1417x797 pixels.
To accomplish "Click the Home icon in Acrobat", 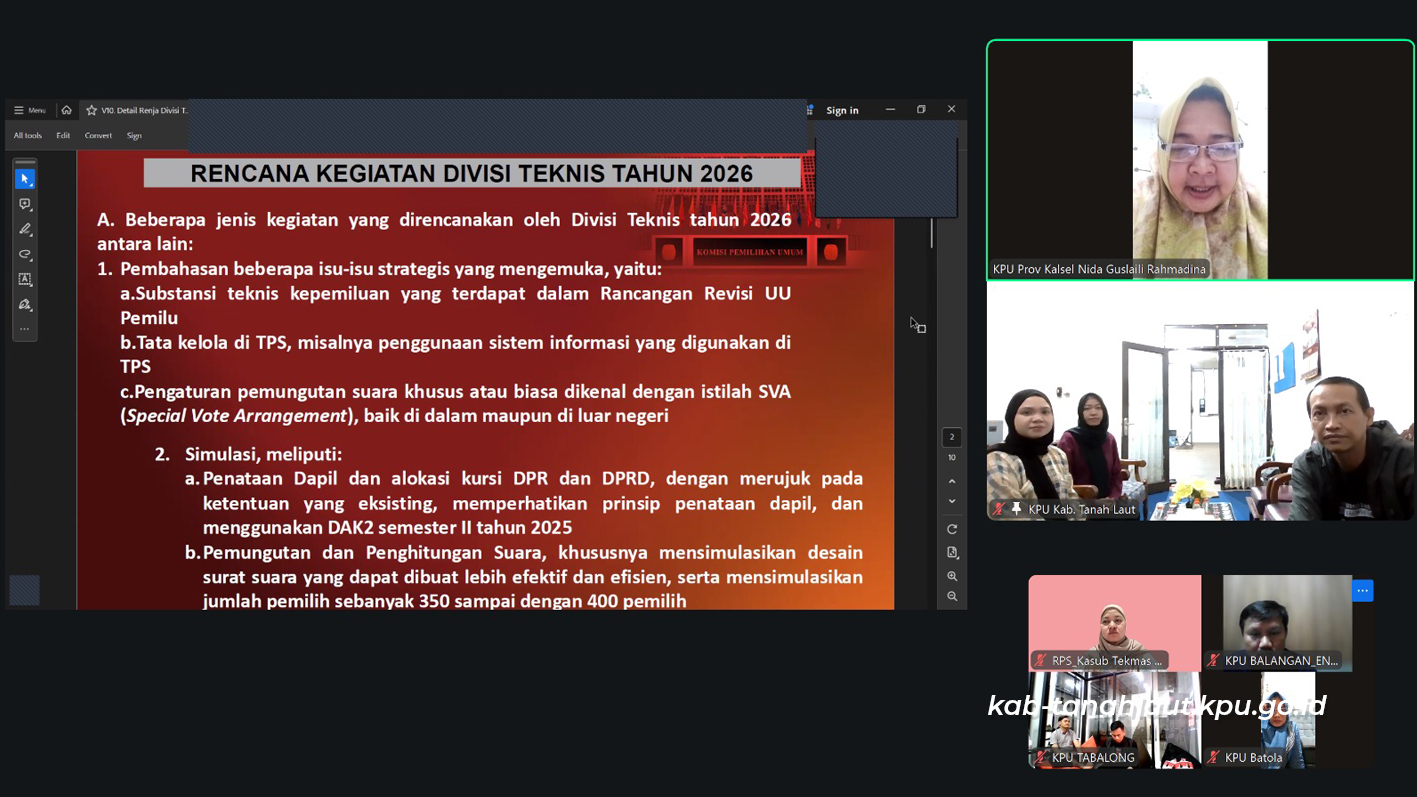I will point(66,110).
